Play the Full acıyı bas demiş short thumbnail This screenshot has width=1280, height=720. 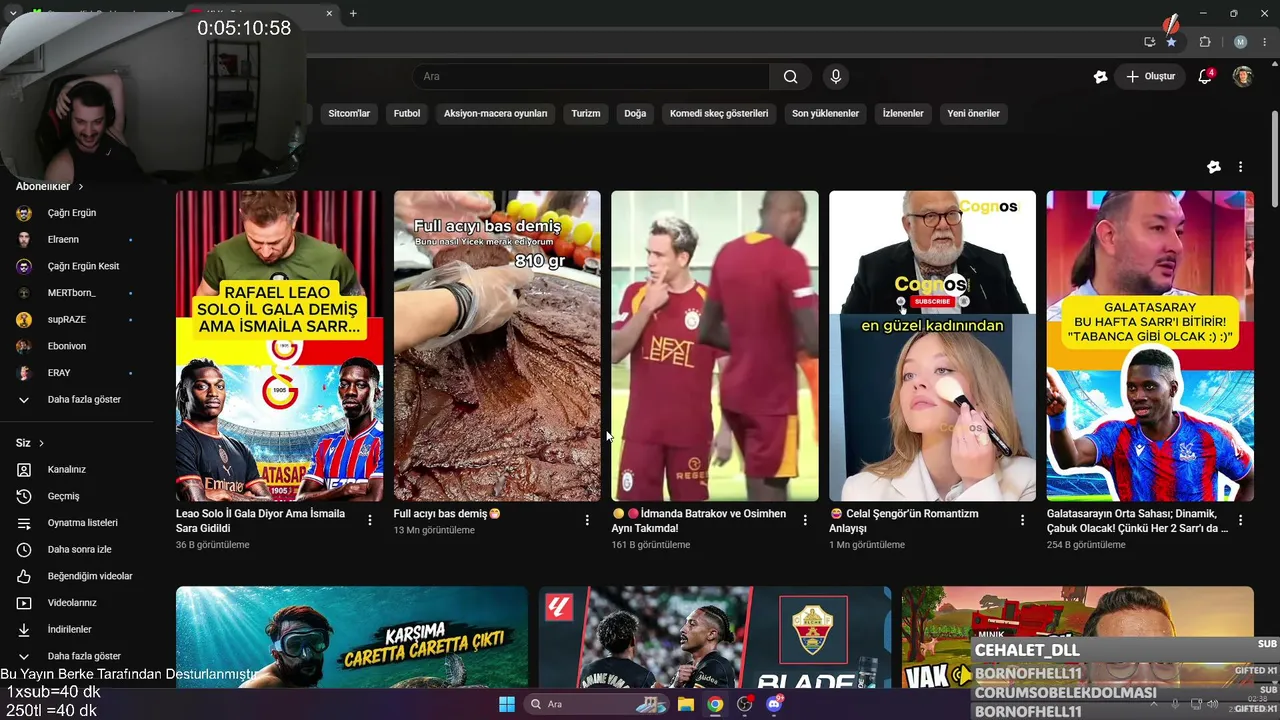[497, 346]
